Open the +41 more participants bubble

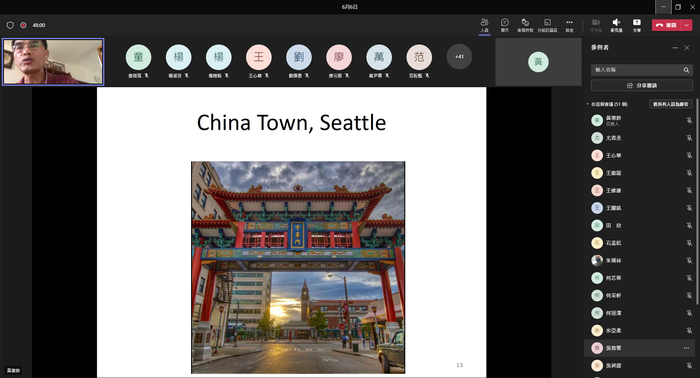coord(459,57)
